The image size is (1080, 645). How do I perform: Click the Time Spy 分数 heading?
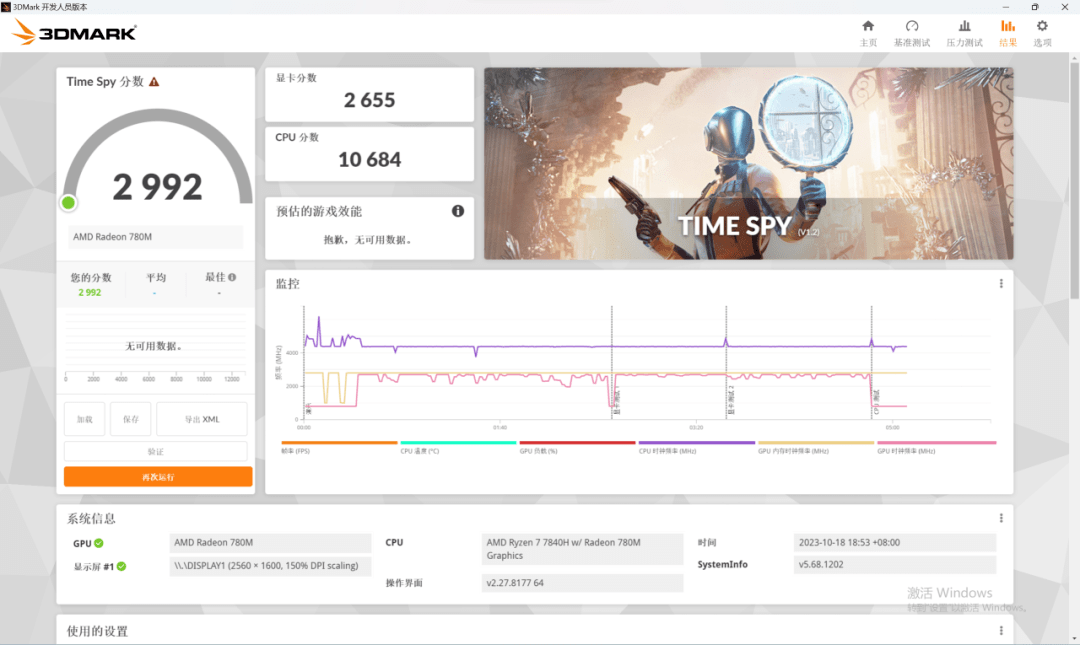coord(105,81)
